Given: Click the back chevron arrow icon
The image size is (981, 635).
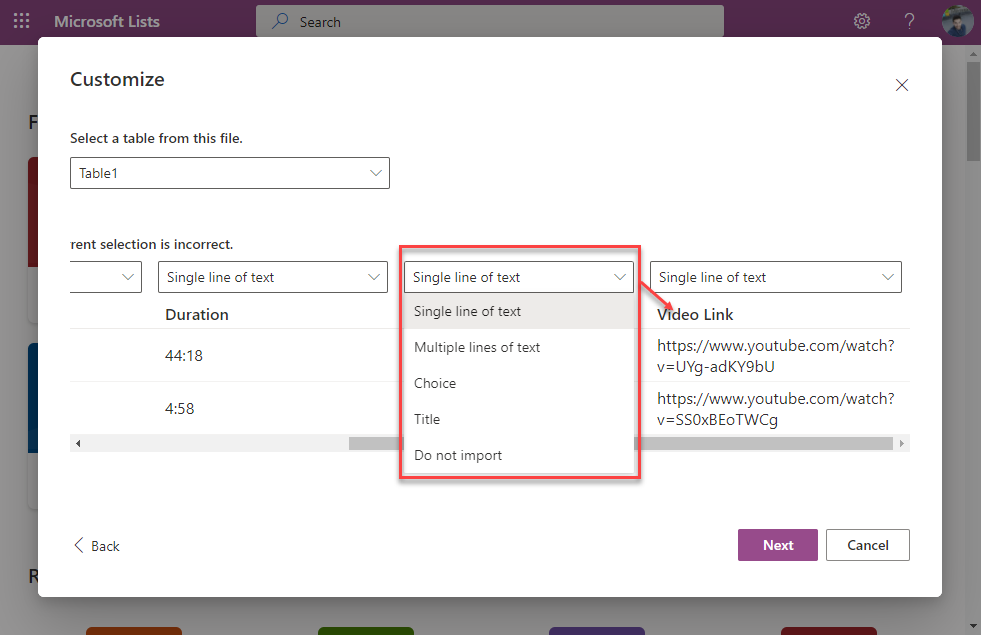Looking at the screenshot, I should [x=79, y=545].
